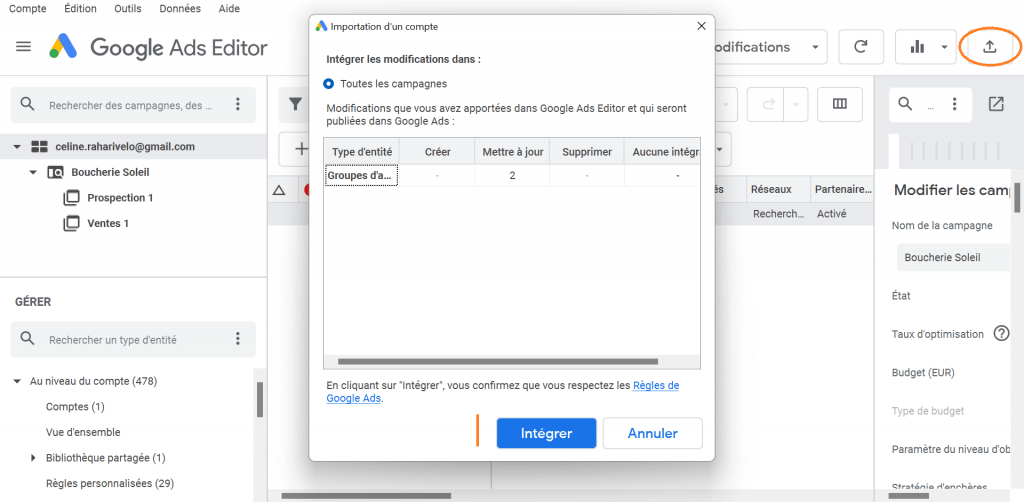Click the Type d'entité column header
1024x502 pixels.
click(362, 151)
